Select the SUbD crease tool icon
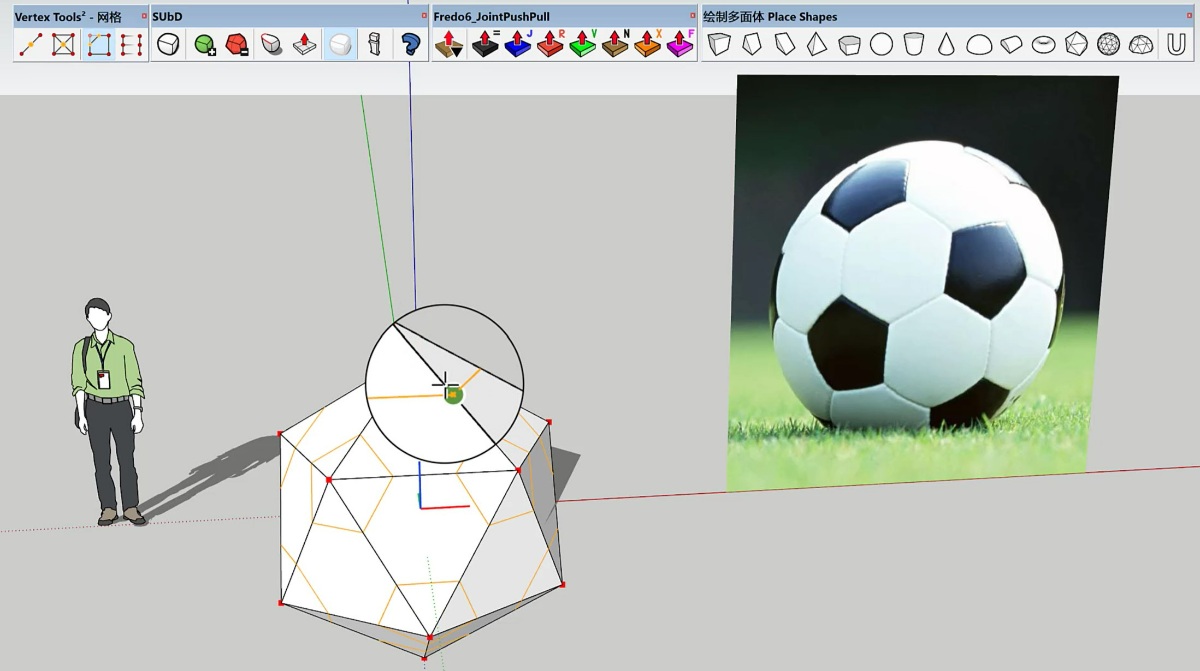 (271, 44)
